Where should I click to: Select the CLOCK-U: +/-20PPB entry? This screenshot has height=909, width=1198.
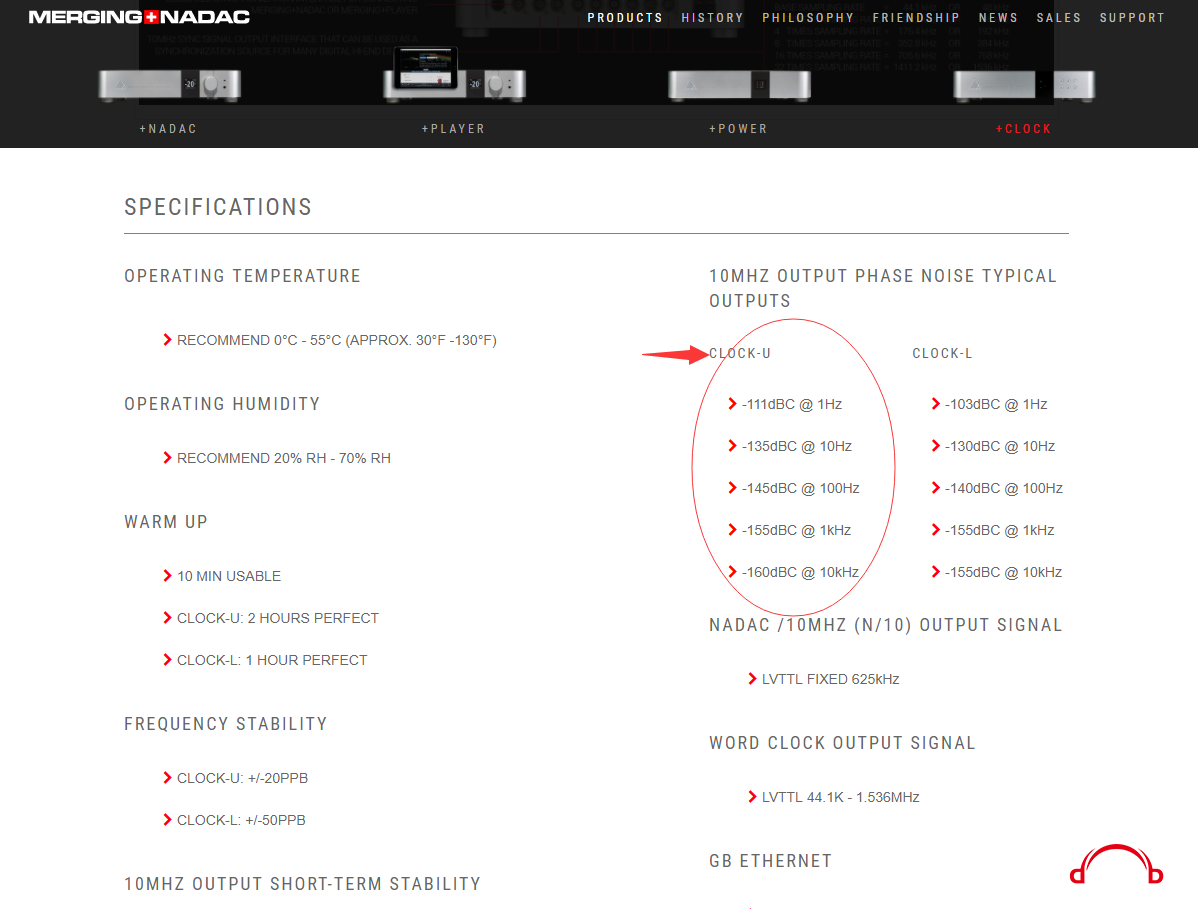click(x=242, y=778)
